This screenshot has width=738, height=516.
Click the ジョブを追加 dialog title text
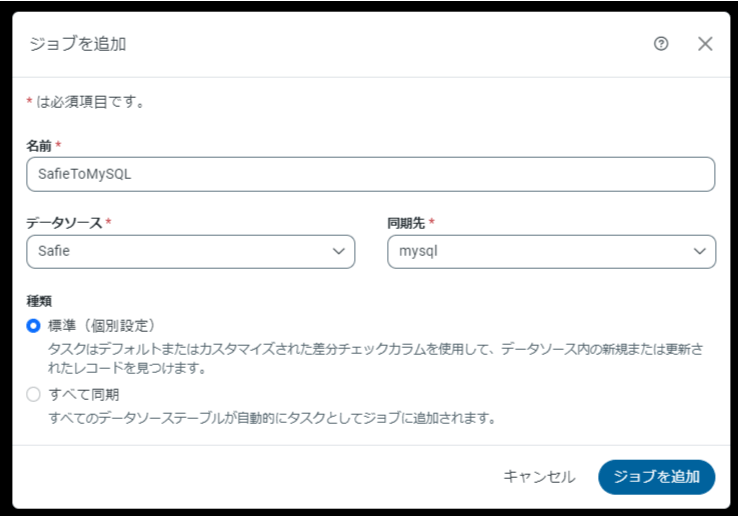[77, 44]
